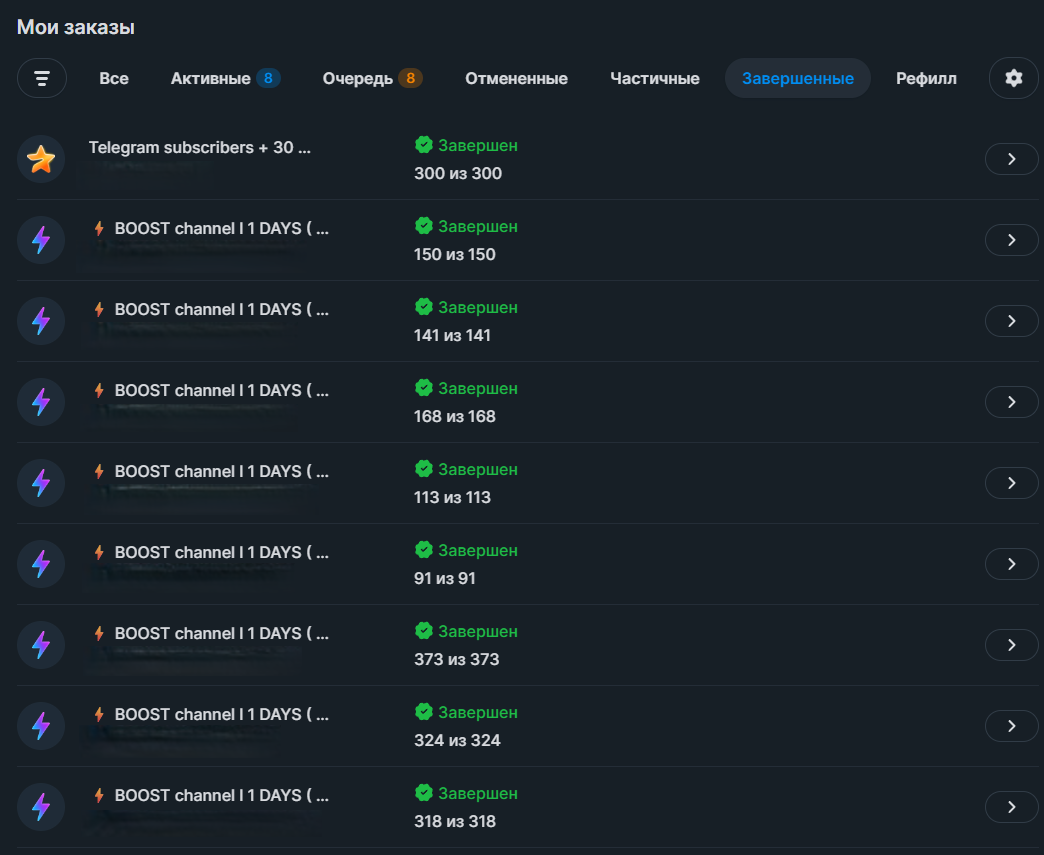Click the Мои заказы page heading
Image resolution: width=1044 pixels, height=855 pixels.
pyautogui.click(x=76, y=27)
